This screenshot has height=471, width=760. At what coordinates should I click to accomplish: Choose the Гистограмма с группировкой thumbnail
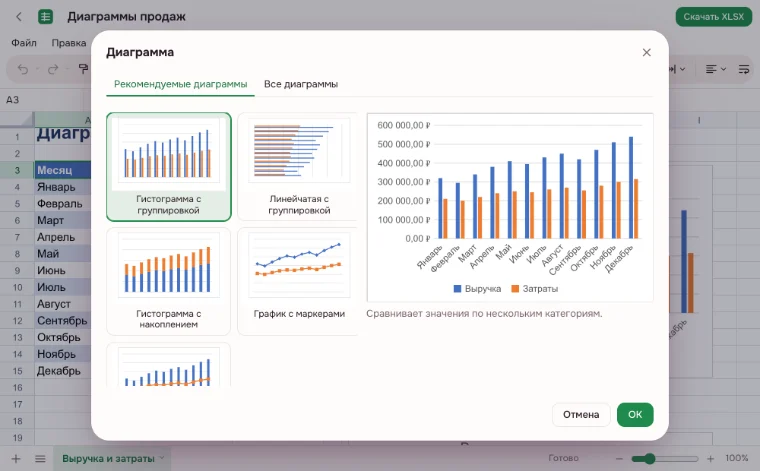pos(169,167)
